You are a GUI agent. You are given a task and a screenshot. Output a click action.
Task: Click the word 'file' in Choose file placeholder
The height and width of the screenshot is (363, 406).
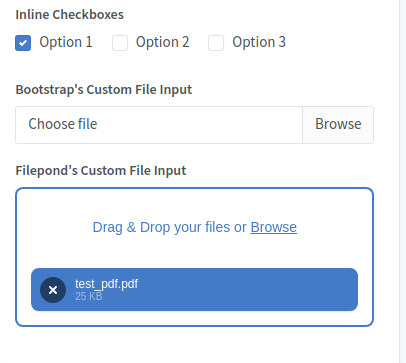pyautogui.click(x=87, y=124)
